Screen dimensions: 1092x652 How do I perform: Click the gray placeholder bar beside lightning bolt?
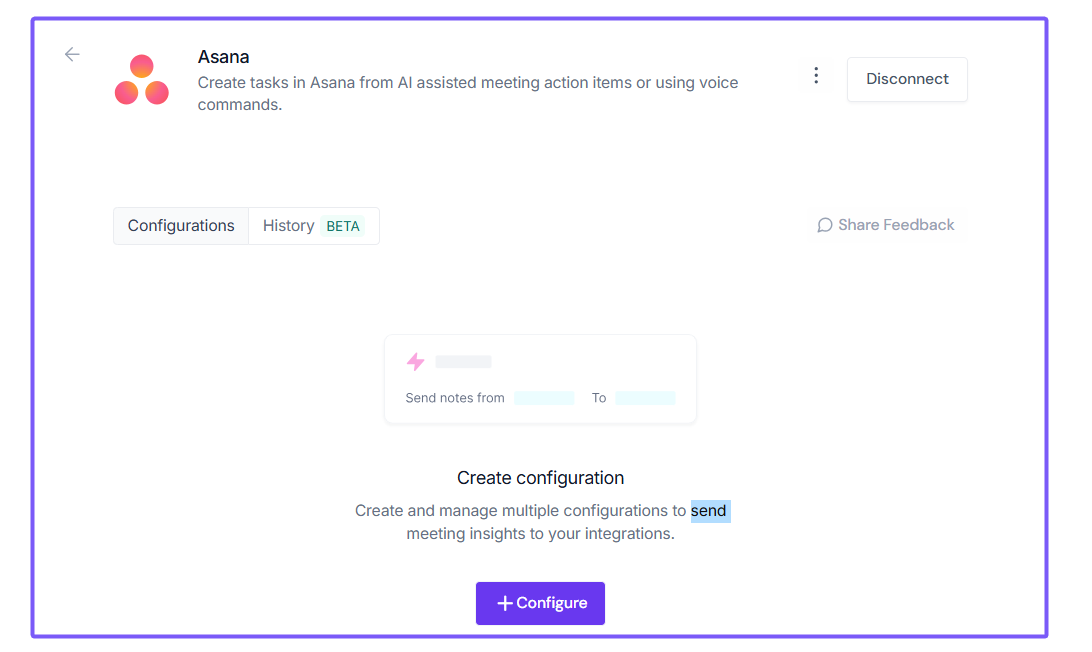click(463, 362)
